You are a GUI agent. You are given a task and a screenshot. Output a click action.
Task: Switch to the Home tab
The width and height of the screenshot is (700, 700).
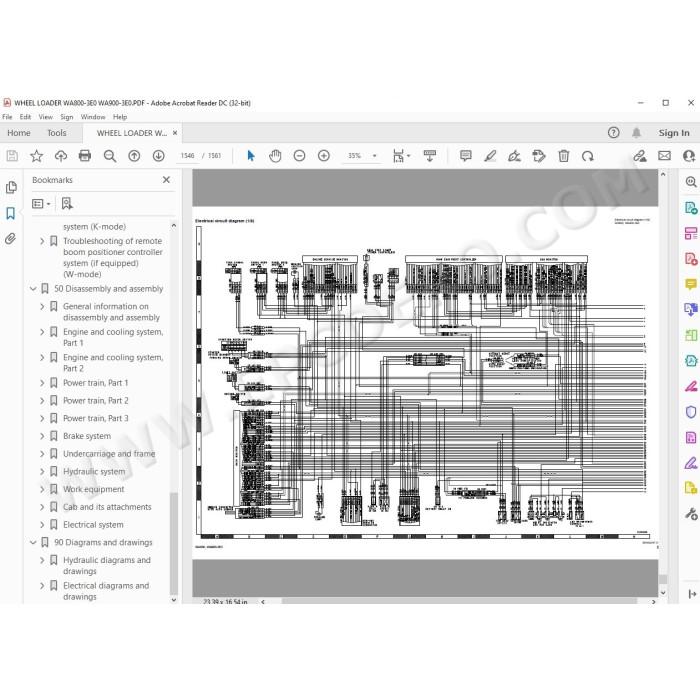pyautogui.click(x=19, y=133)
